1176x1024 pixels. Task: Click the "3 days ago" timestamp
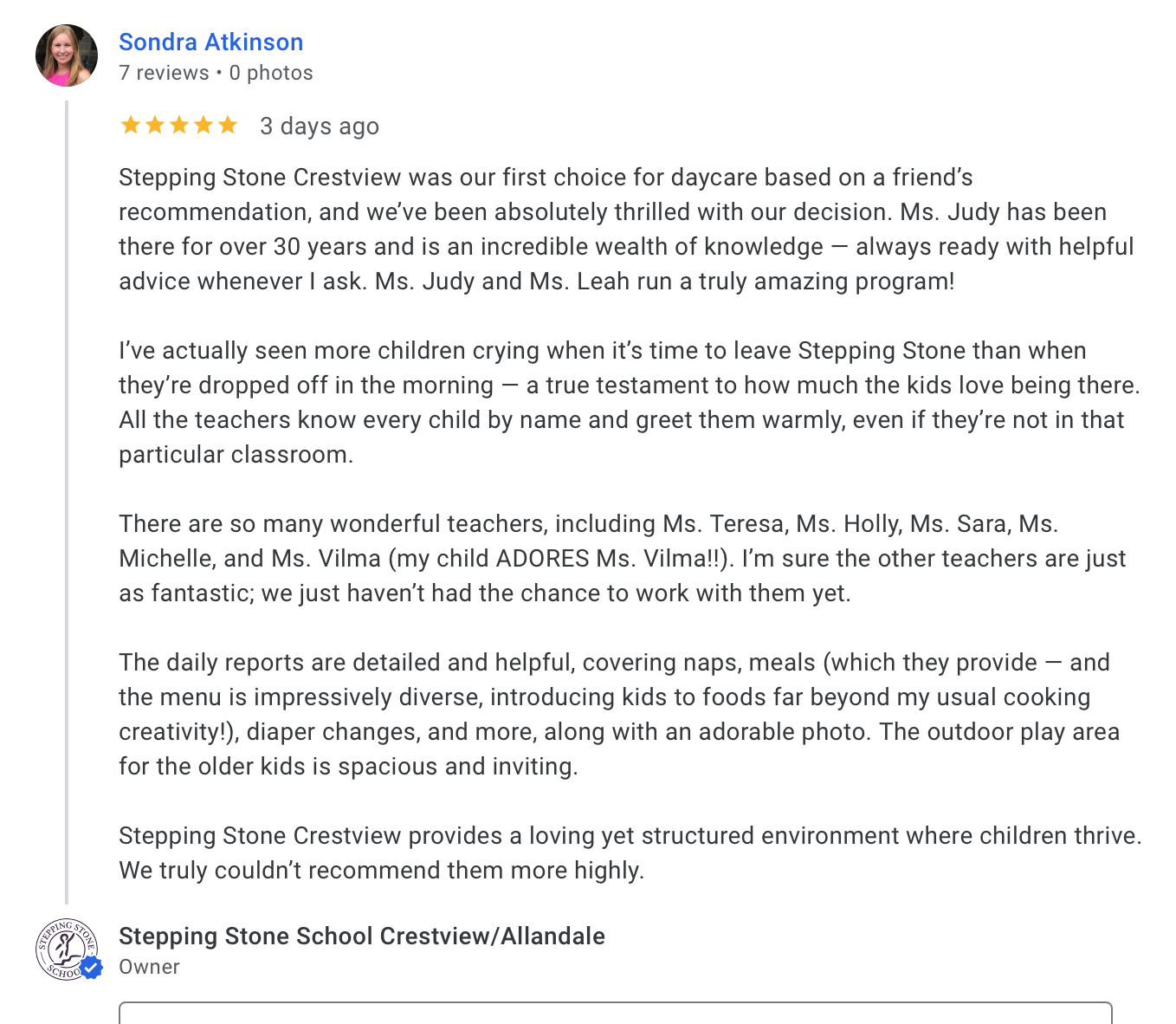pyautogui.click(x=320, y=126)
